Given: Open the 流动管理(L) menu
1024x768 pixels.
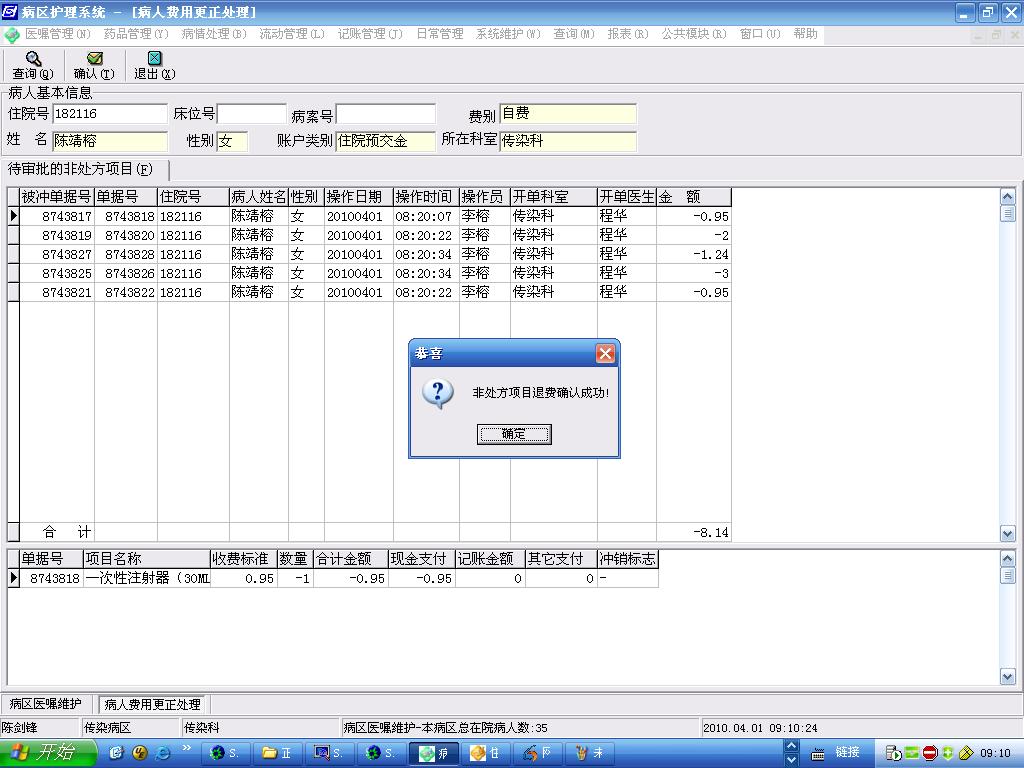Looking at the screenshot, I should [292, 33].
